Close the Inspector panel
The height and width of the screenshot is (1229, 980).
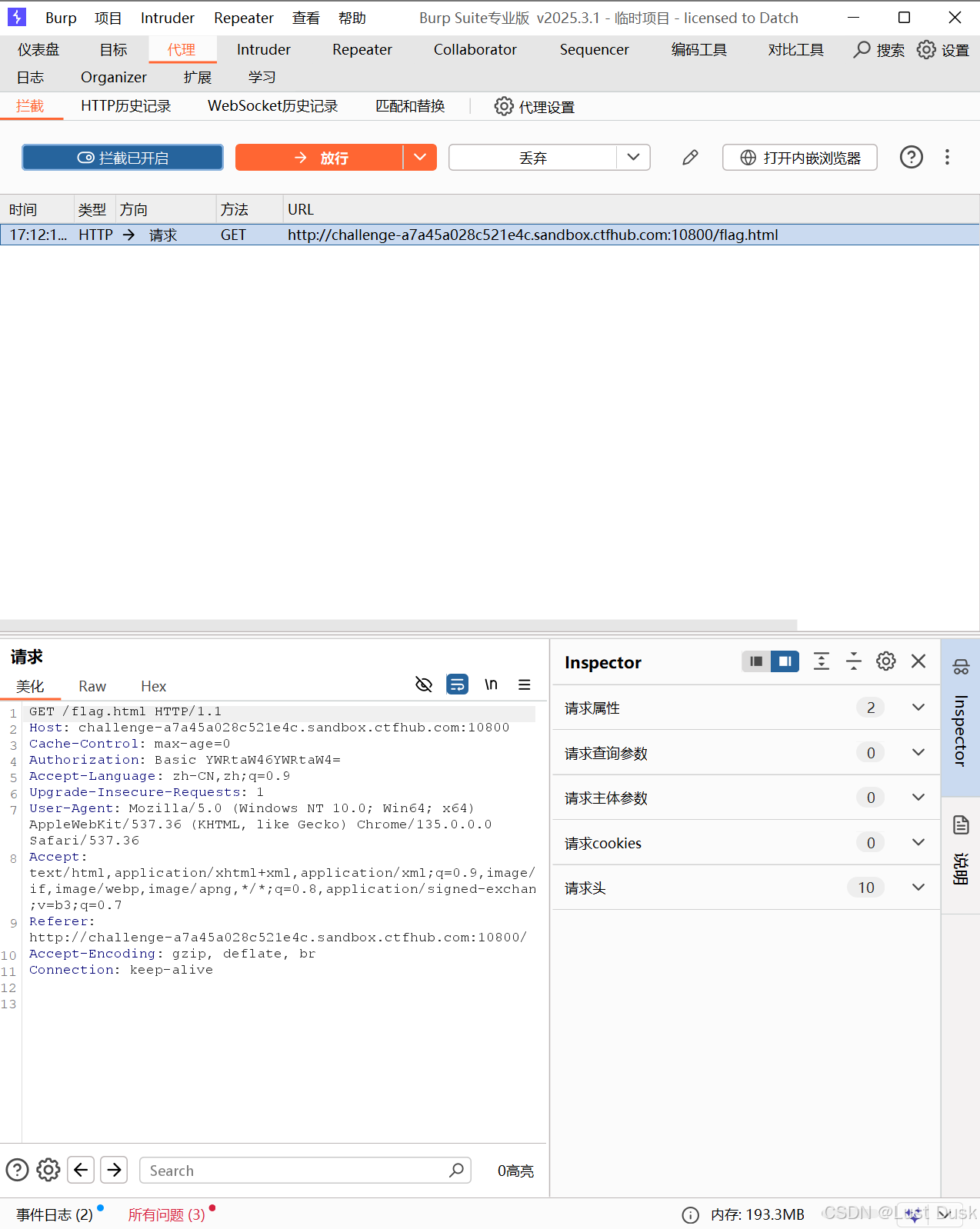[918, 661]
